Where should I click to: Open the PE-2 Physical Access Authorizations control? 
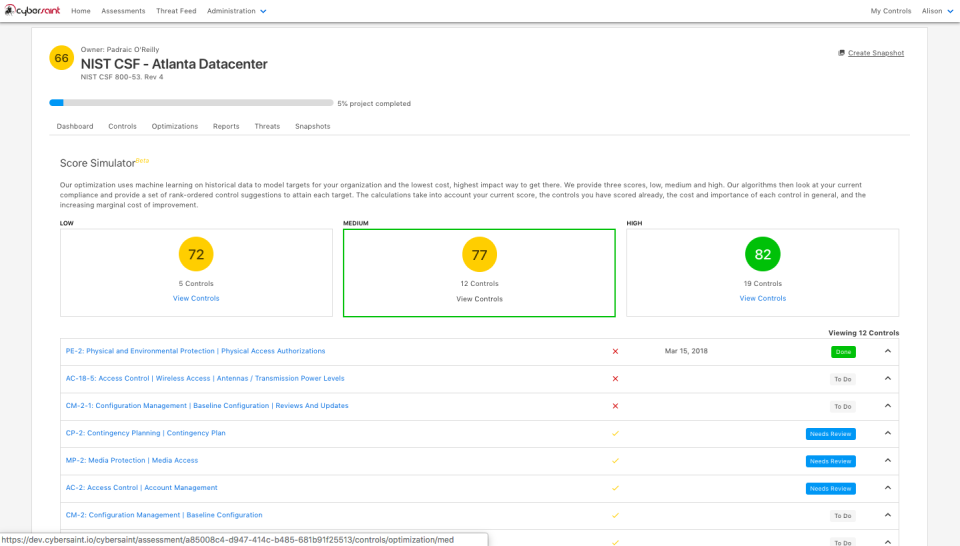[195, 351]
